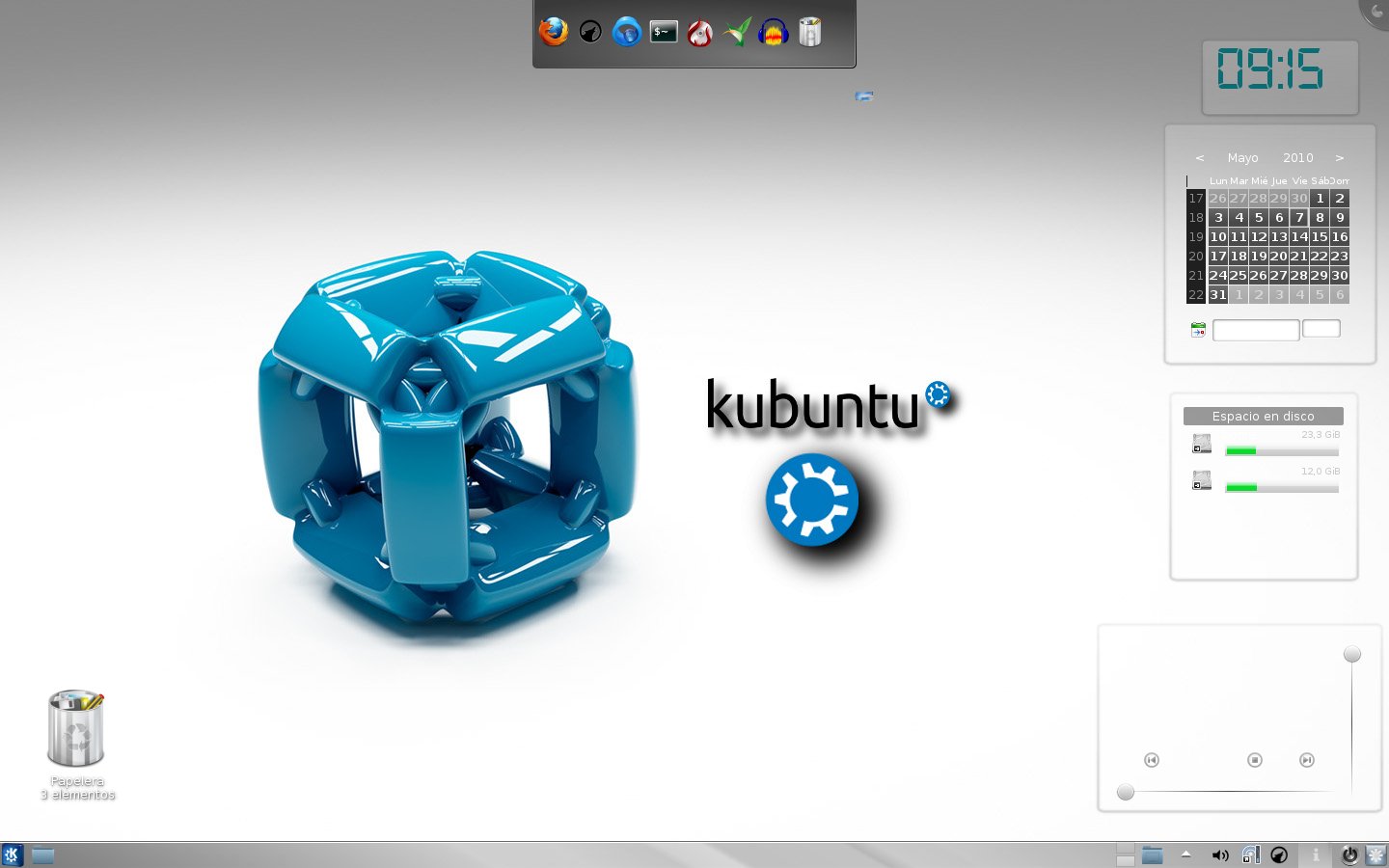Click the 23,3 GiB disk icon
This screenshot has width=1389, height=868.
click(x=1202, y=444)
